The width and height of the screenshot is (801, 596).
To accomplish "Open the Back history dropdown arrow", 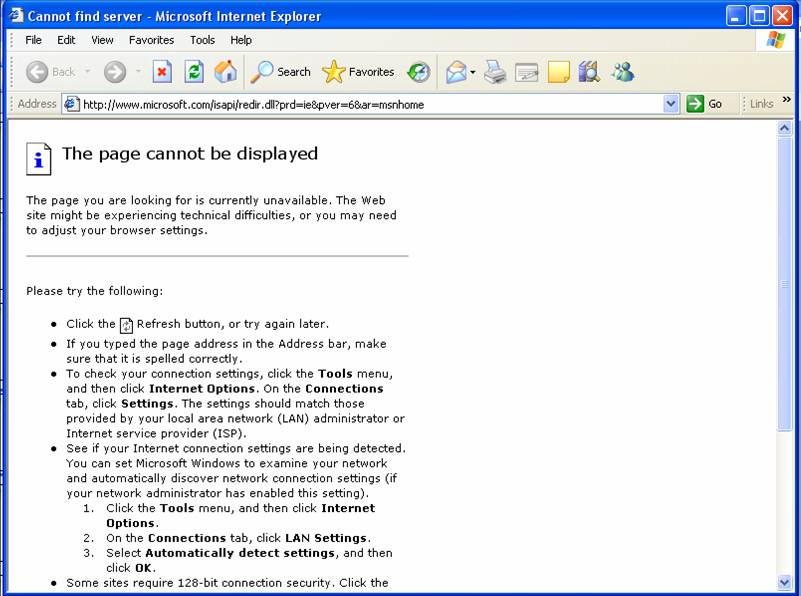I will pyautogui.click(x=87, y=71).
